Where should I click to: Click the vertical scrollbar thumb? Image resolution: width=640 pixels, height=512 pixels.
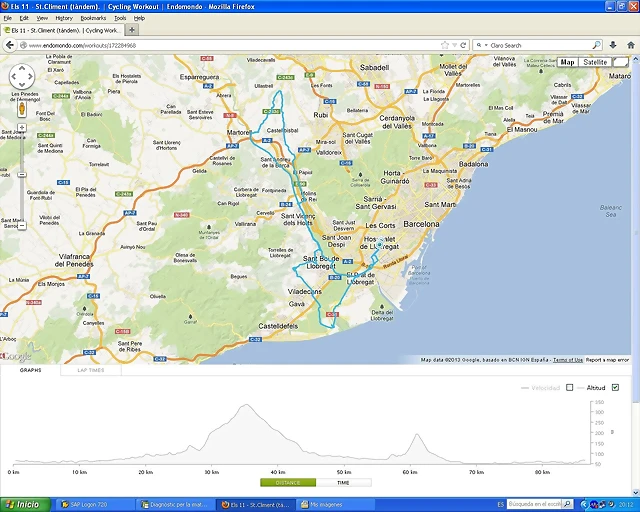635,233
